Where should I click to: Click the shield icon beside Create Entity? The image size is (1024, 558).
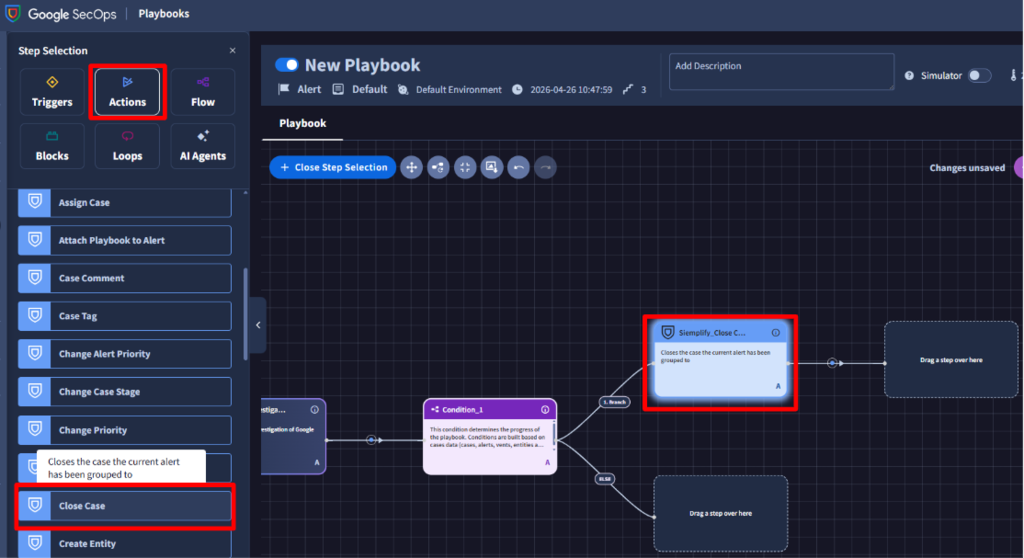pos(35,544)
